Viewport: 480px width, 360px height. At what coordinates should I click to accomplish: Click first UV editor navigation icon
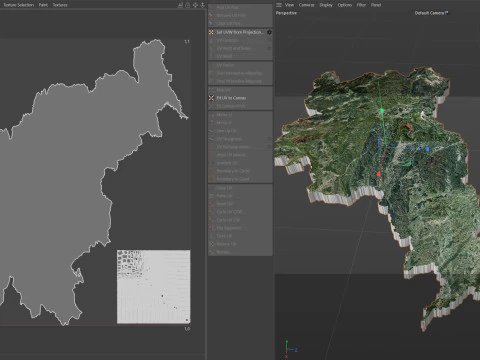click(180, 5)
